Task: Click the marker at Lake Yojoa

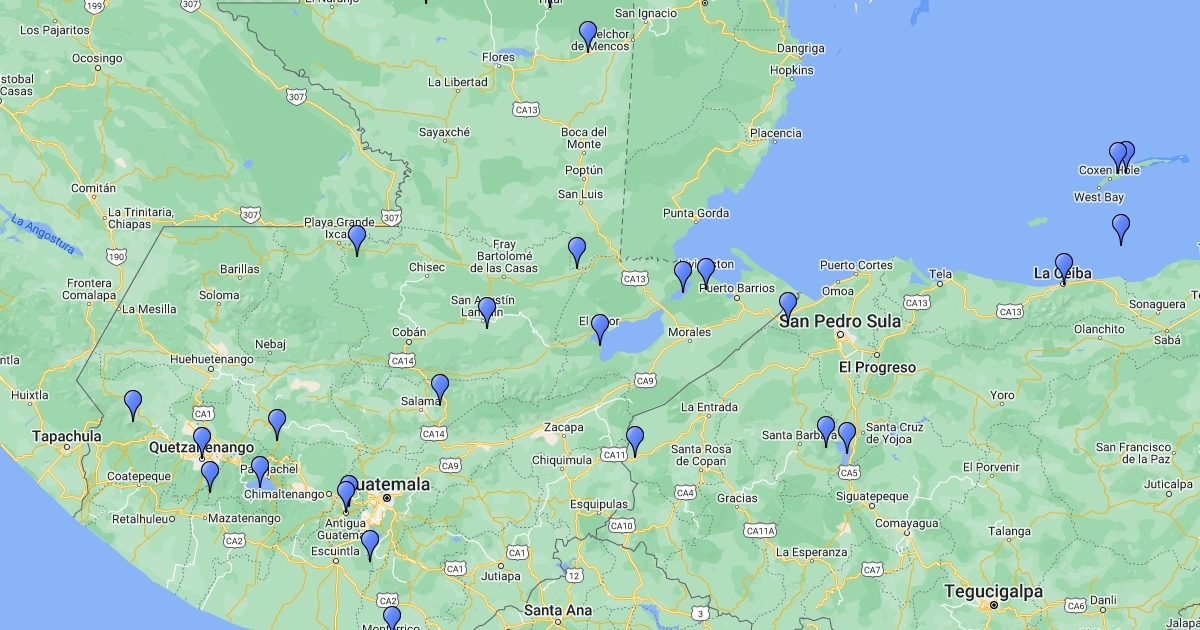Action: [847, 437]
